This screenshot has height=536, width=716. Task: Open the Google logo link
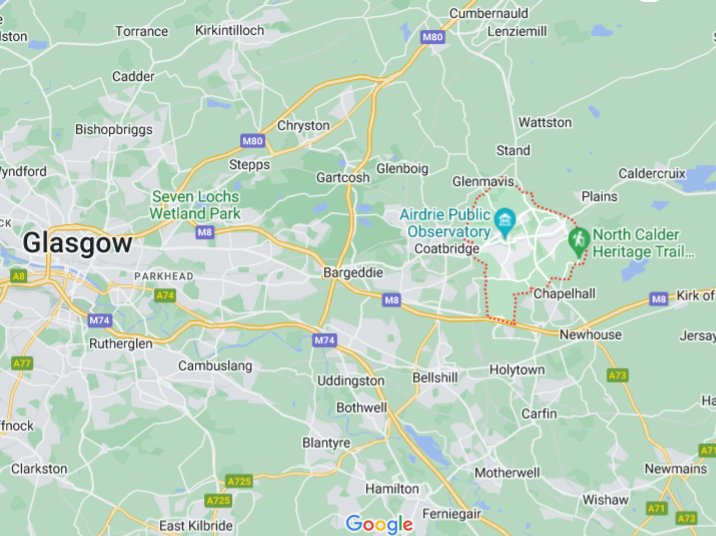tap(379, 524)
